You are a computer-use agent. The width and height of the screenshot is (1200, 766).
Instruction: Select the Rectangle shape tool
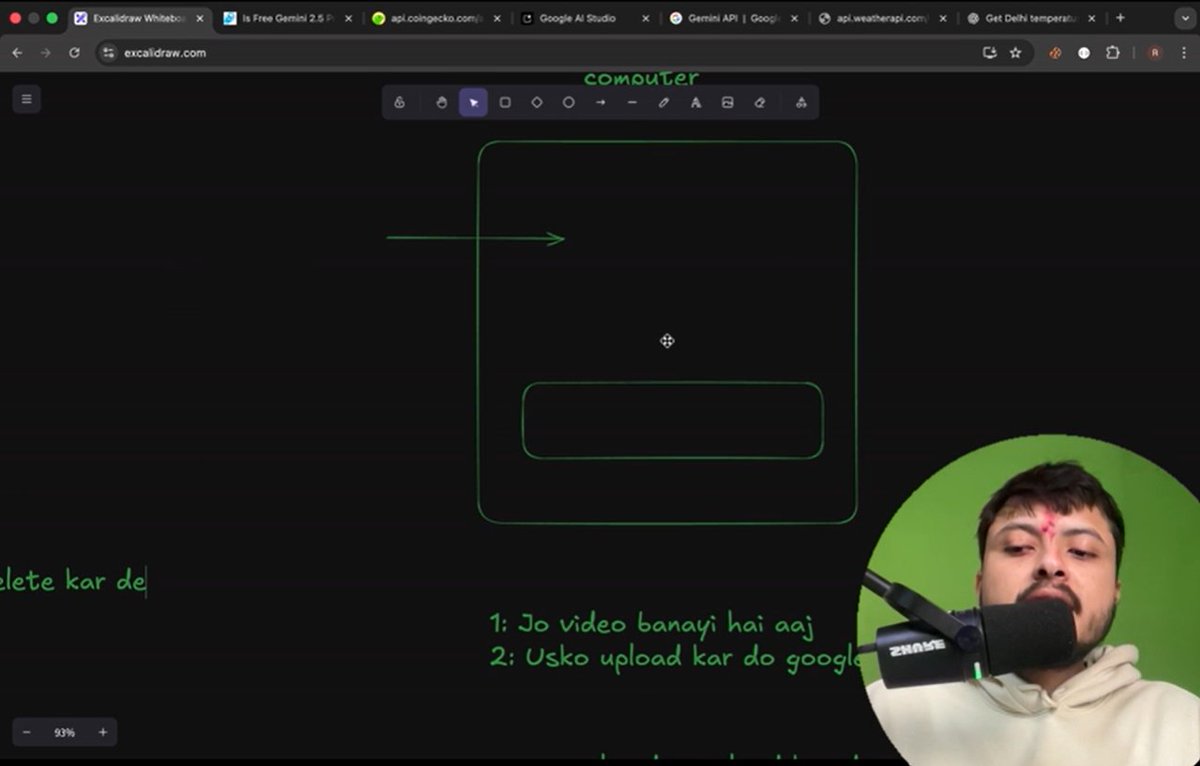[505, 102]
